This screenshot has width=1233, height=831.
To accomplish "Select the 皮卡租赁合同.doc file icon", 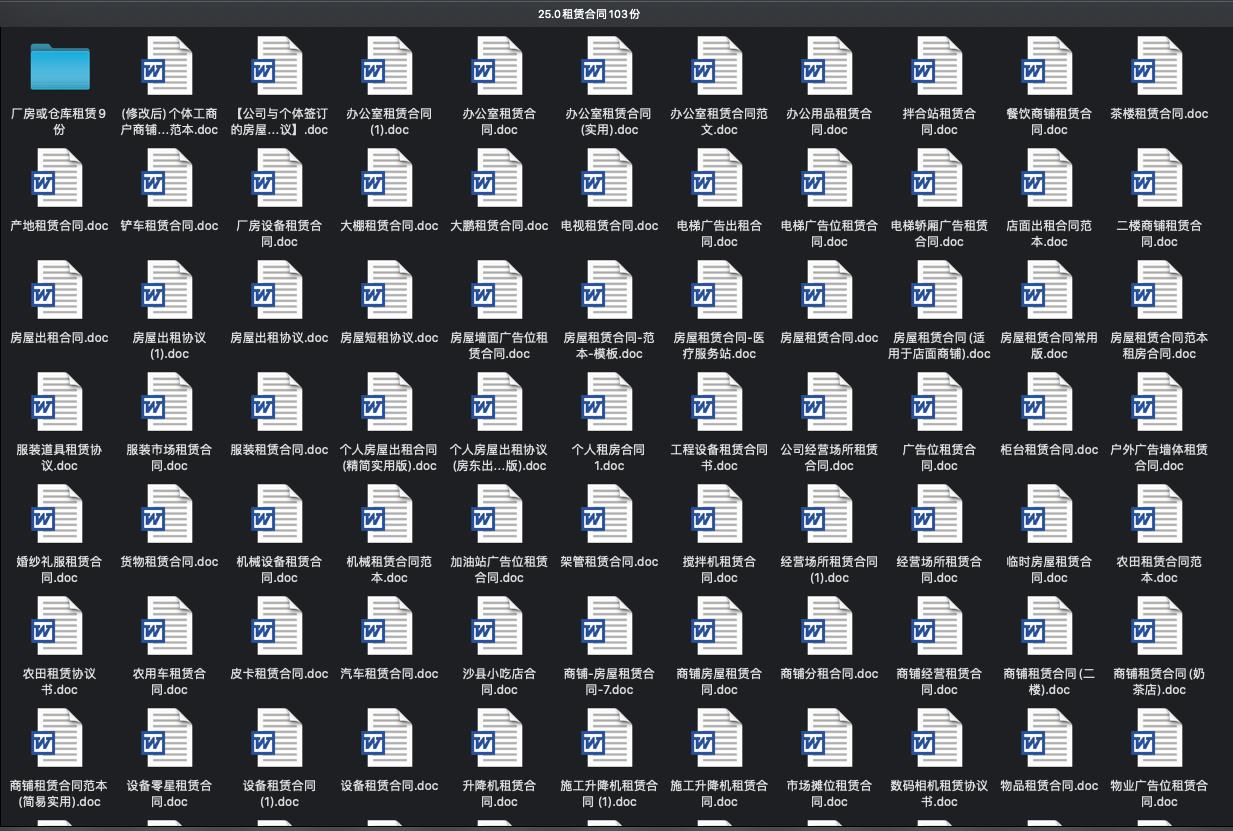I will 279,626.
